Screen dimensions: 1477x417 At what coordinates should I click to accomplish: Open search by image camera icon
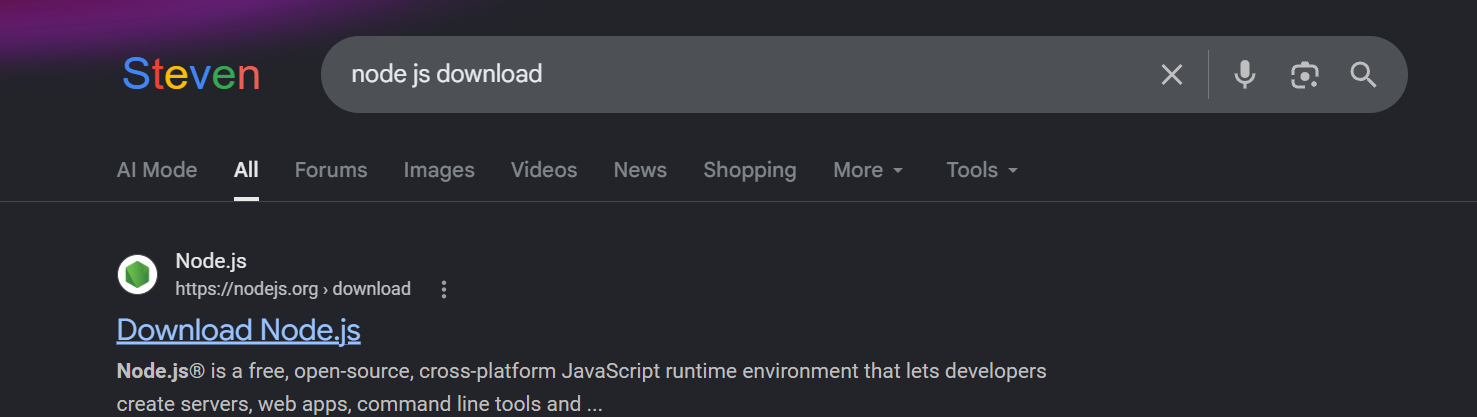point(1304,74)
